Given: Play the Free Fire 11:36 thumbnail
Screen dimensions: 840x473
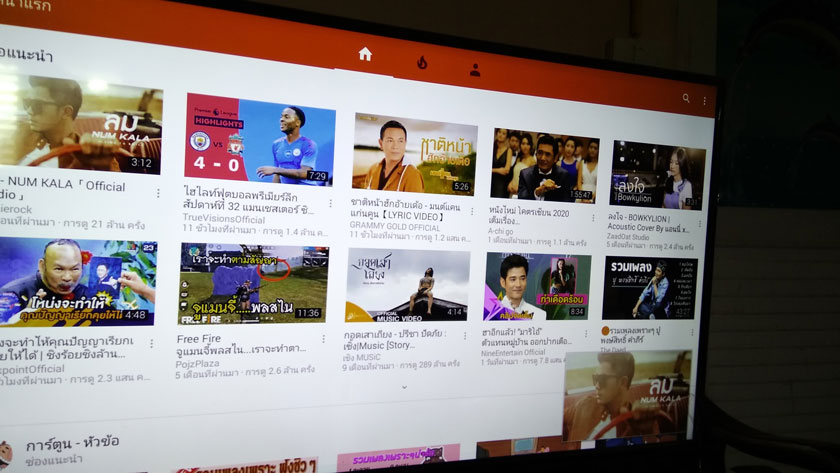Looking at the screenshot, I should [x=252, y=282].
